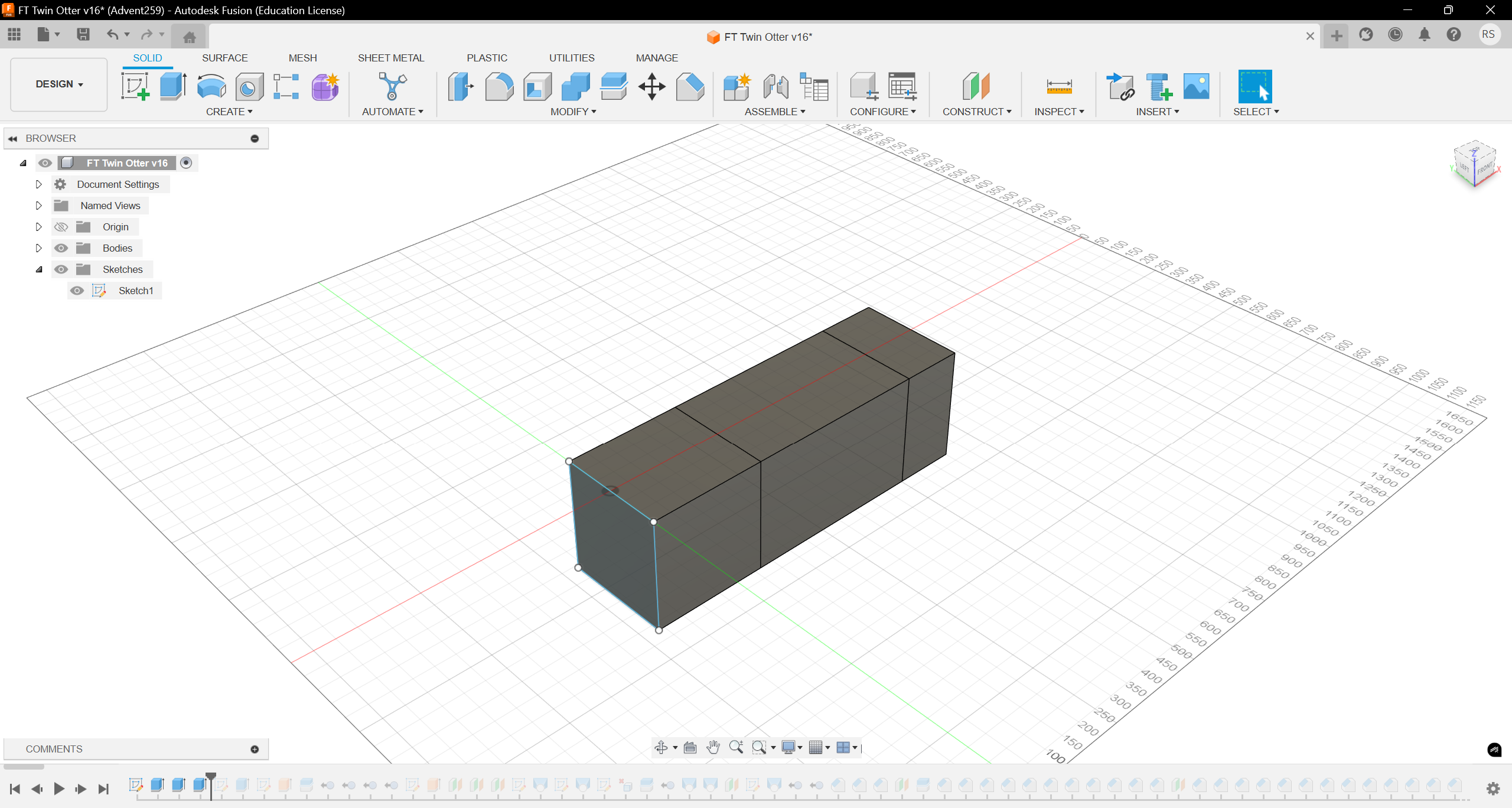
Task: Open the job status clock icon
Action: 1395,35
